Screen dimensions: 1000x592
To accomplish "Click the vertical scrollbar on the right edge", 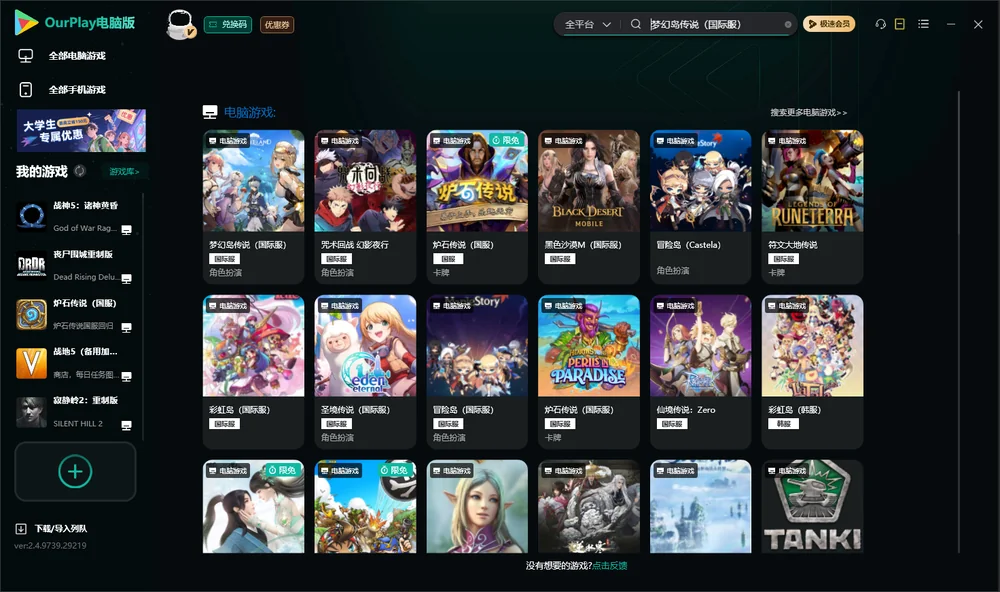I will click(x=959, y=322).
